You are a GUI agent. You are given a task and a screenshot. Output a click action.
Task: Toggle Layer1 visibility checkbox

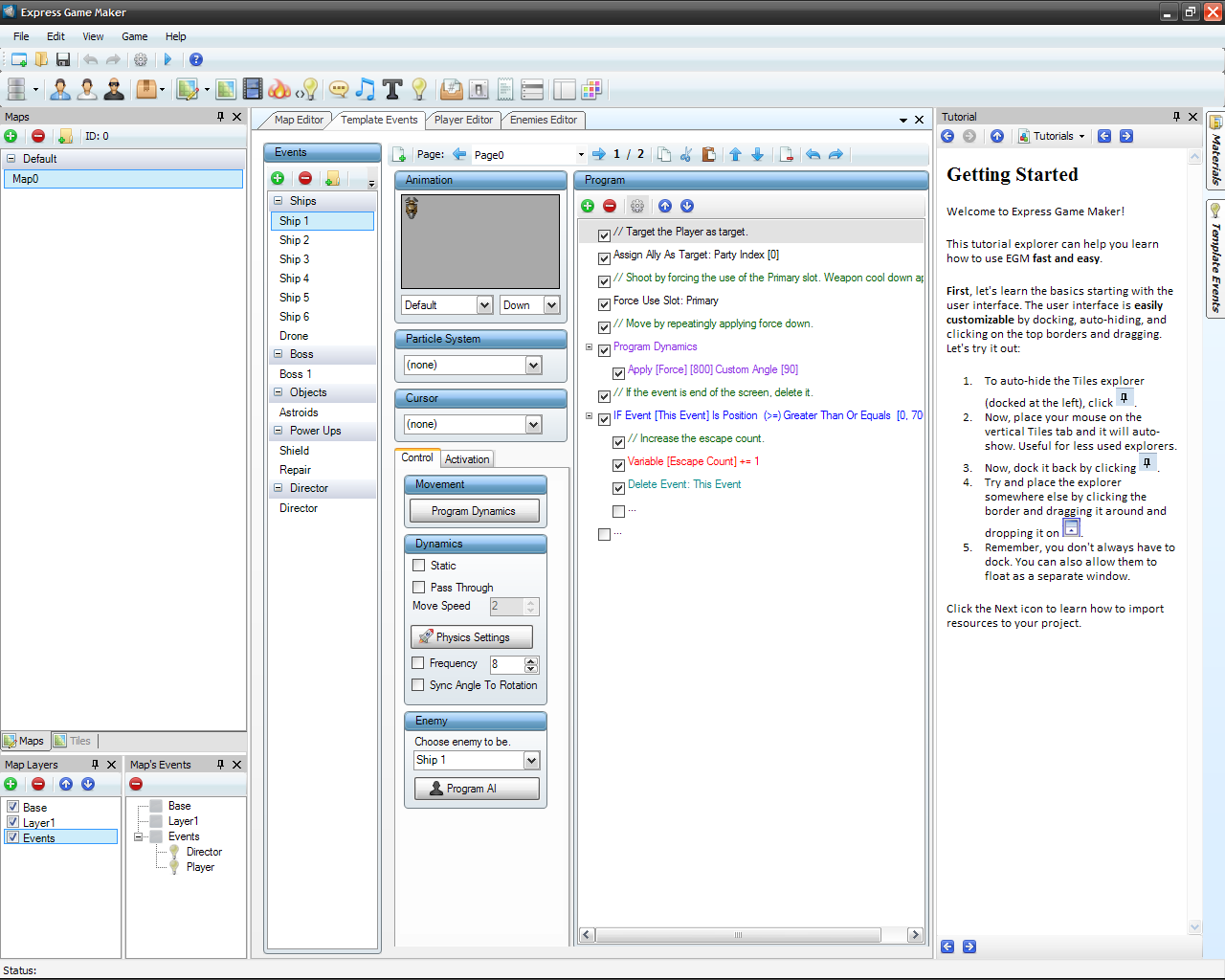point(13,822)
